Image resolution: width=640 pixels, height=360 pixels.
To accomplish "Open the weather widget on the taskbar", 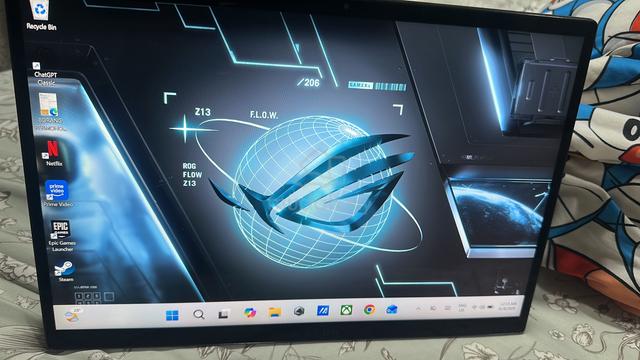I will tap(73, 315).
